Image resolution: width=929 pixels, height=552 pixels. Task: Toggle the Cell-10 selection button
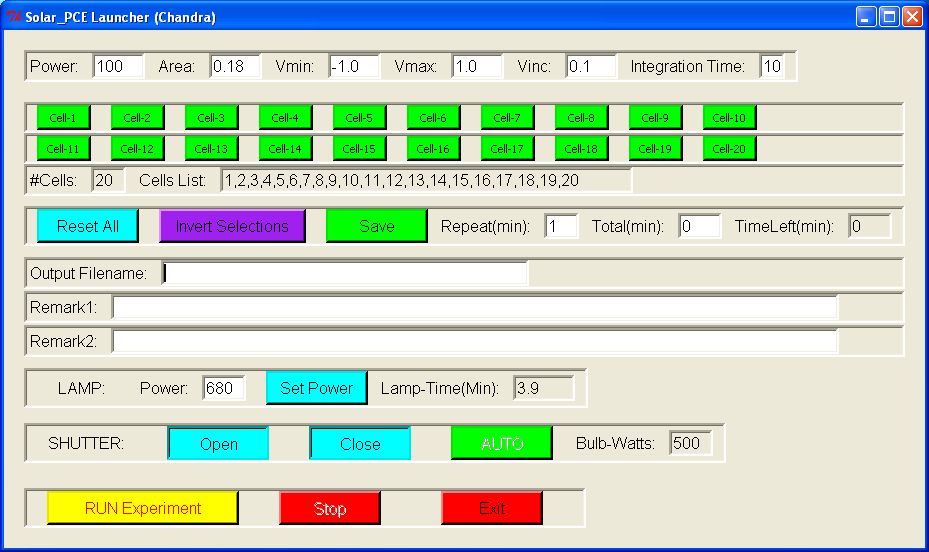729,118
